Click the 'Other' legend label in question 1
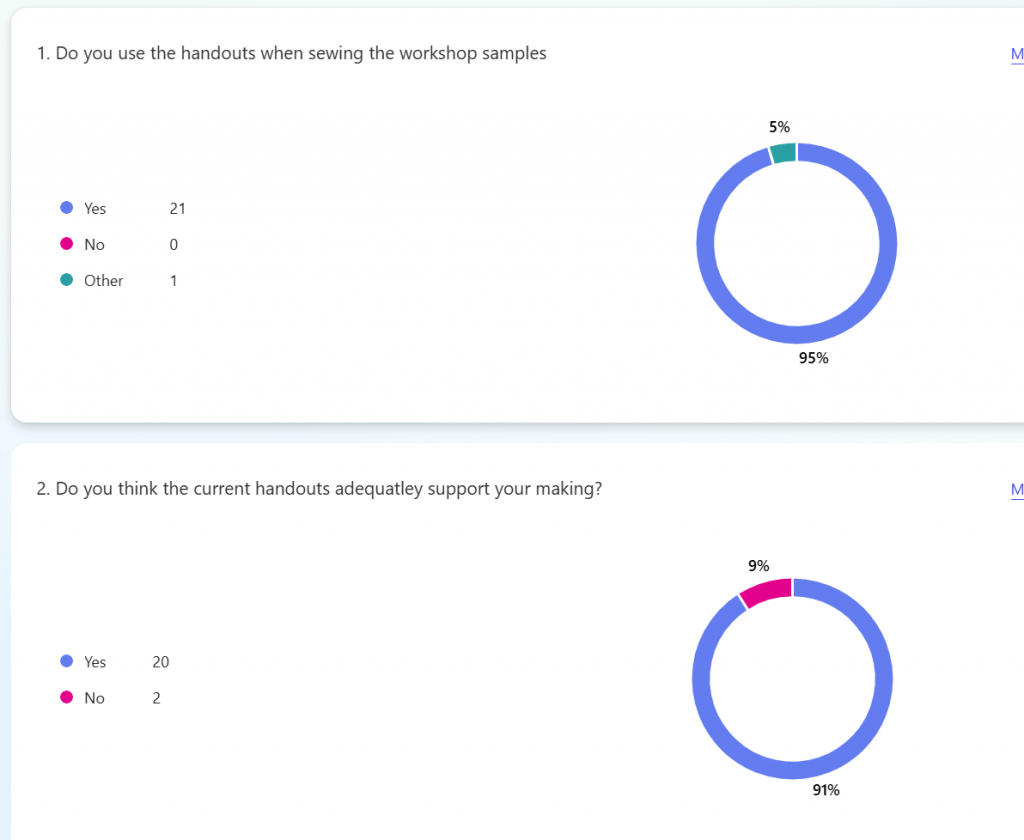This screenshot has width=1024, height=840. (x=103, y=281)
